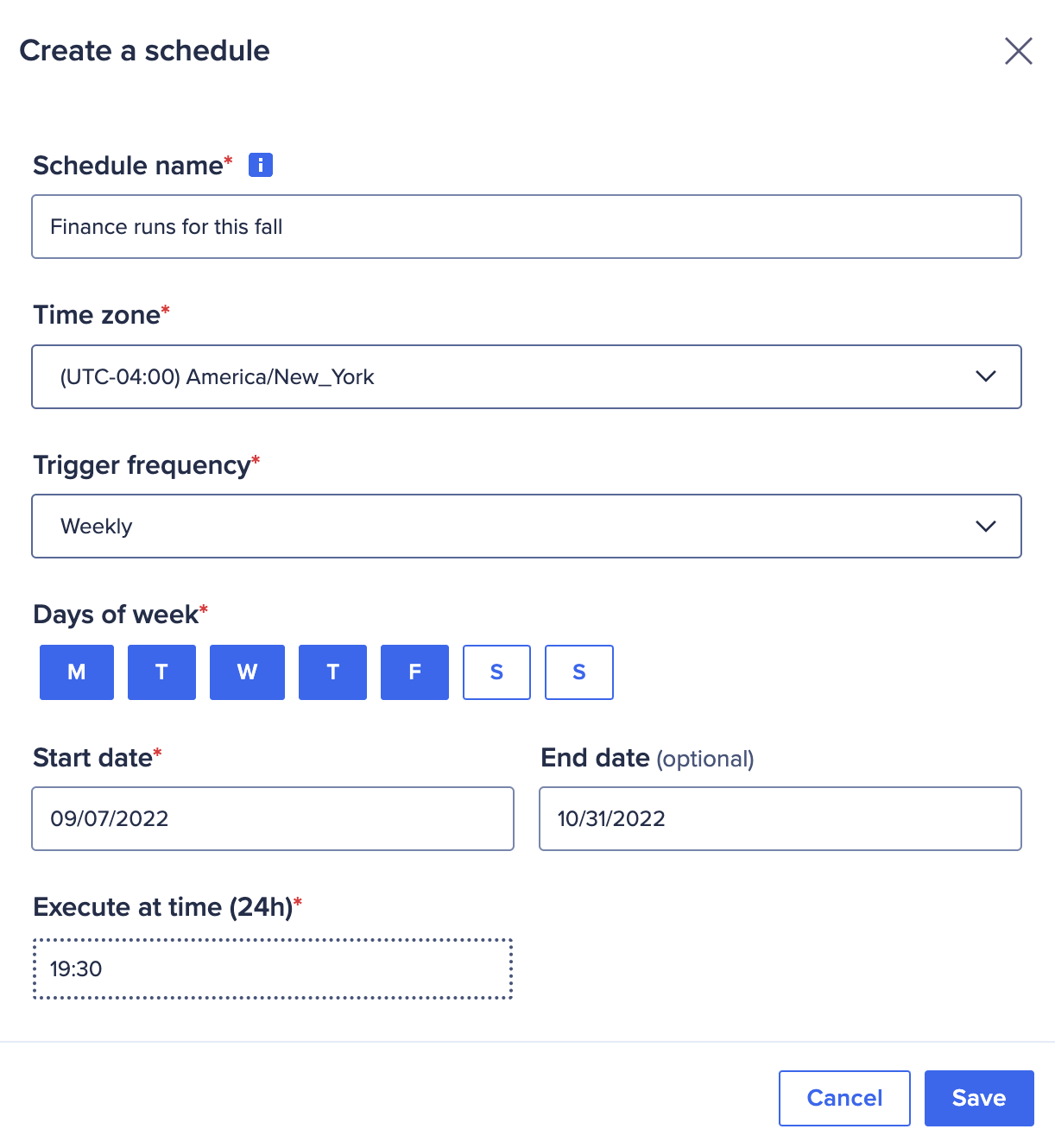Image resolution: width=1055 pixels, height=1148 pixels.
Task: Toggle the Thursday day button
Action: (332, 672)
